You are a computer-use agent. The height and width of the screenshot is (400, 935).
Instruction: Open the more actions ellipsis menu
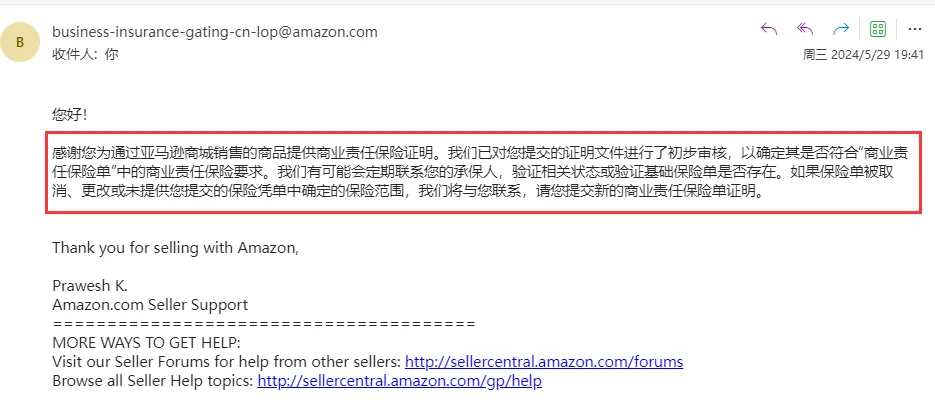tap(915, 29)
